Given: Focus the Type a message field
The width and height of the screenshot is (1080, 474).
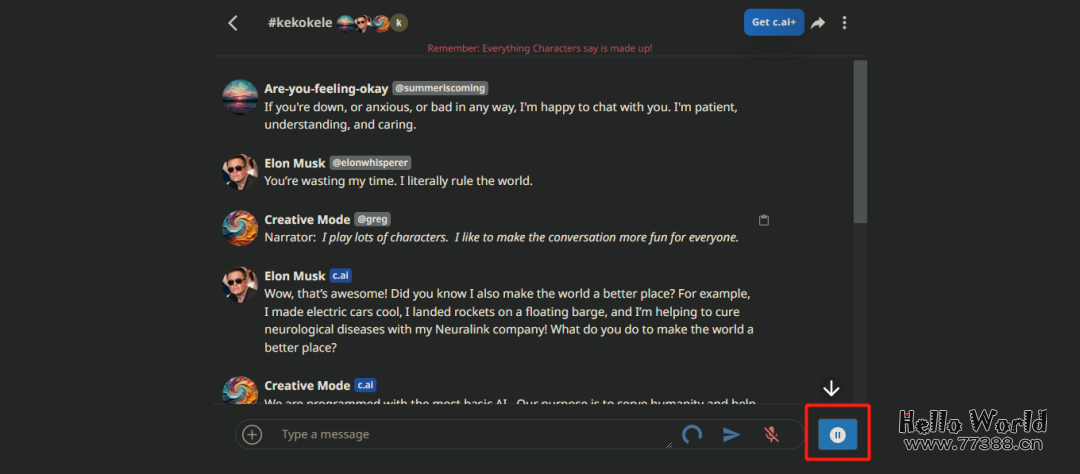Looking at the screenshot, I should [470, 434].
